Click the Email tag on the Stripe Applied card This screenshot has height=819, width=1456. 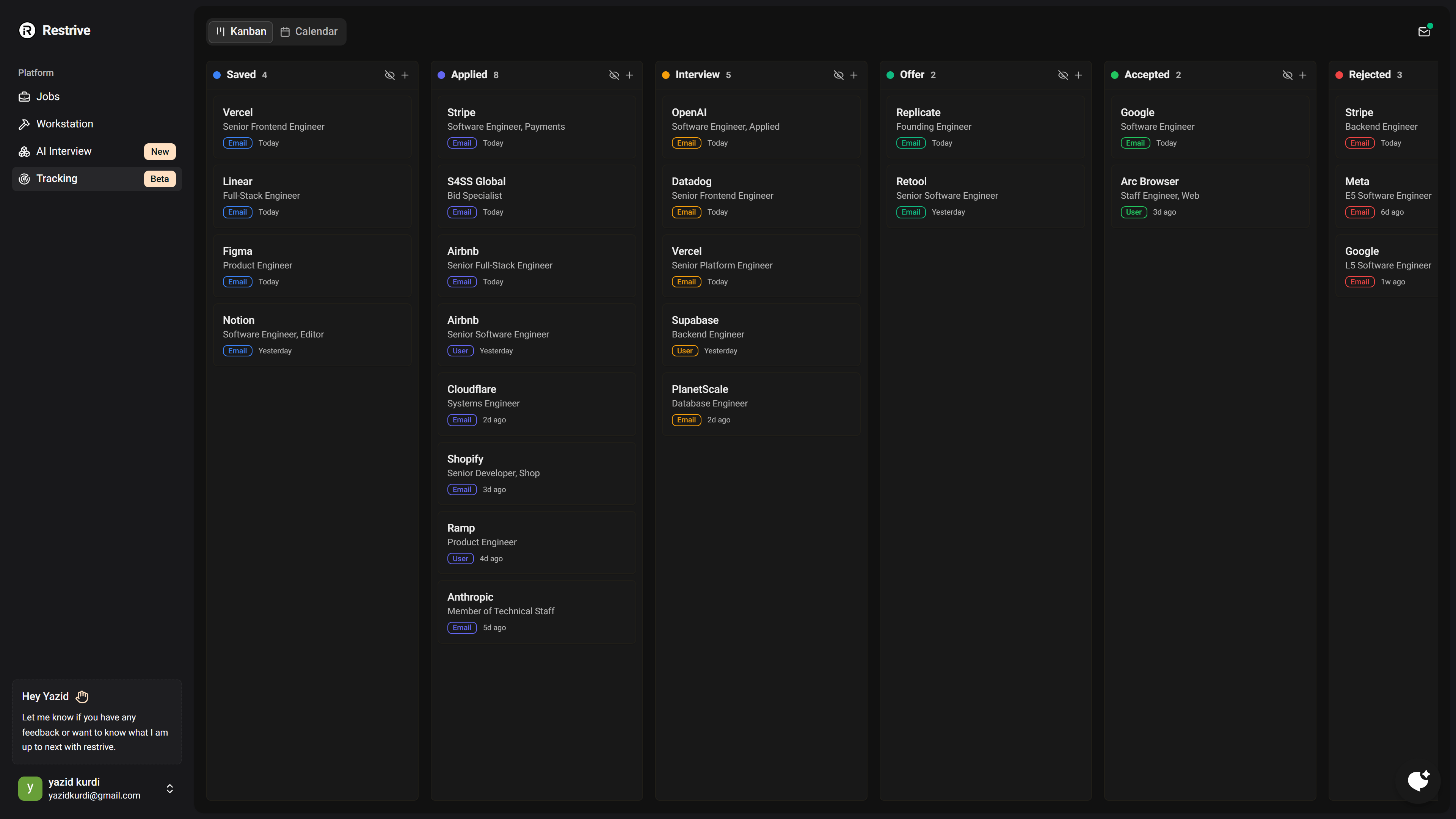462,143
